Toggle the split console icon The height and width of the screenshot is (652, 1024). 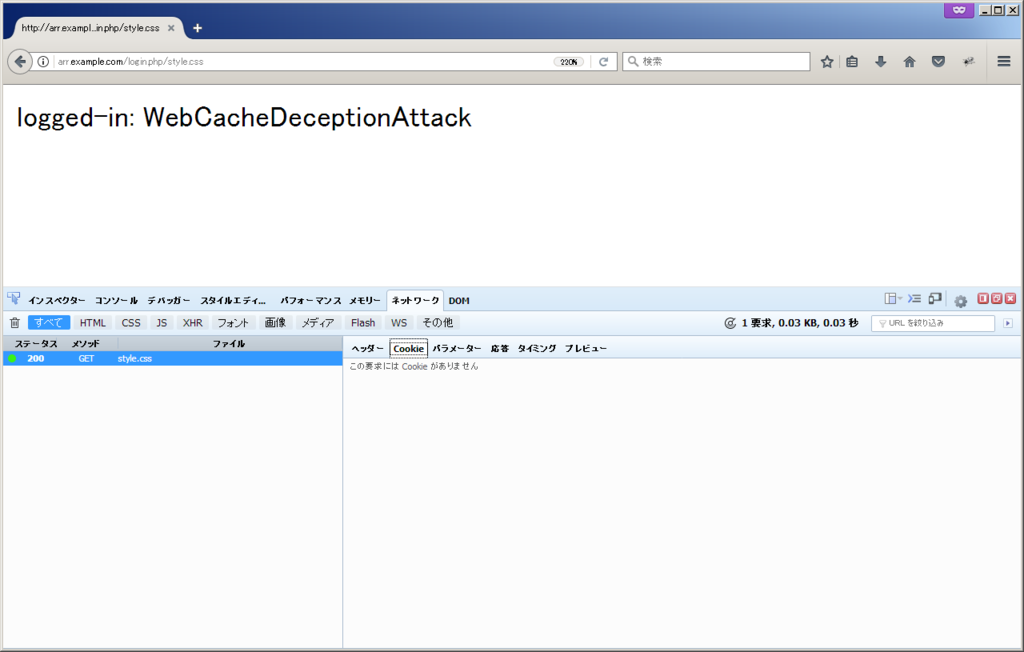tap(914, 299)
